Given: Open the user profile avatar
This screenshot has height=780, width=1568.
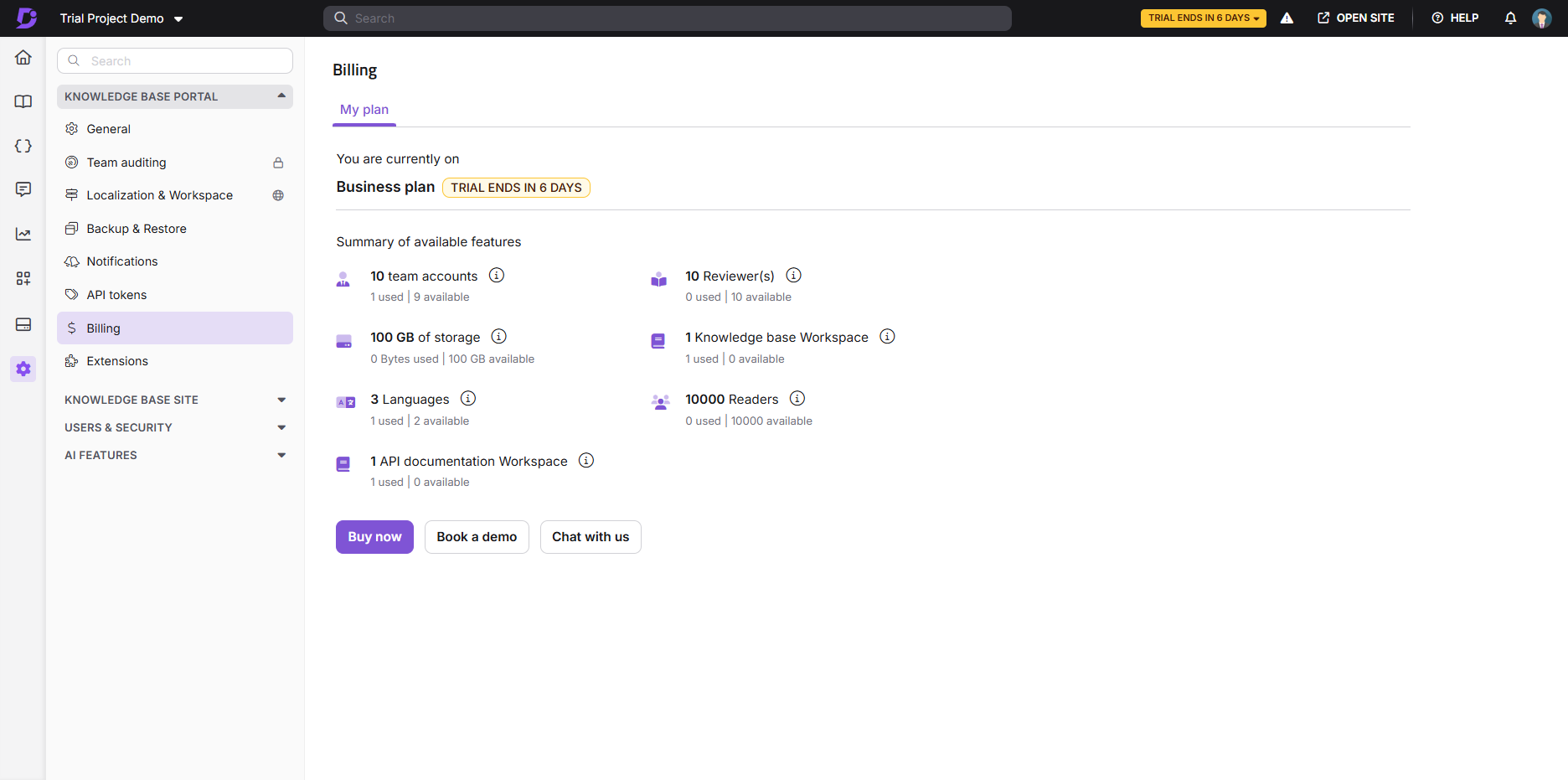Looking at the screenshot, I should [1541, 18].
